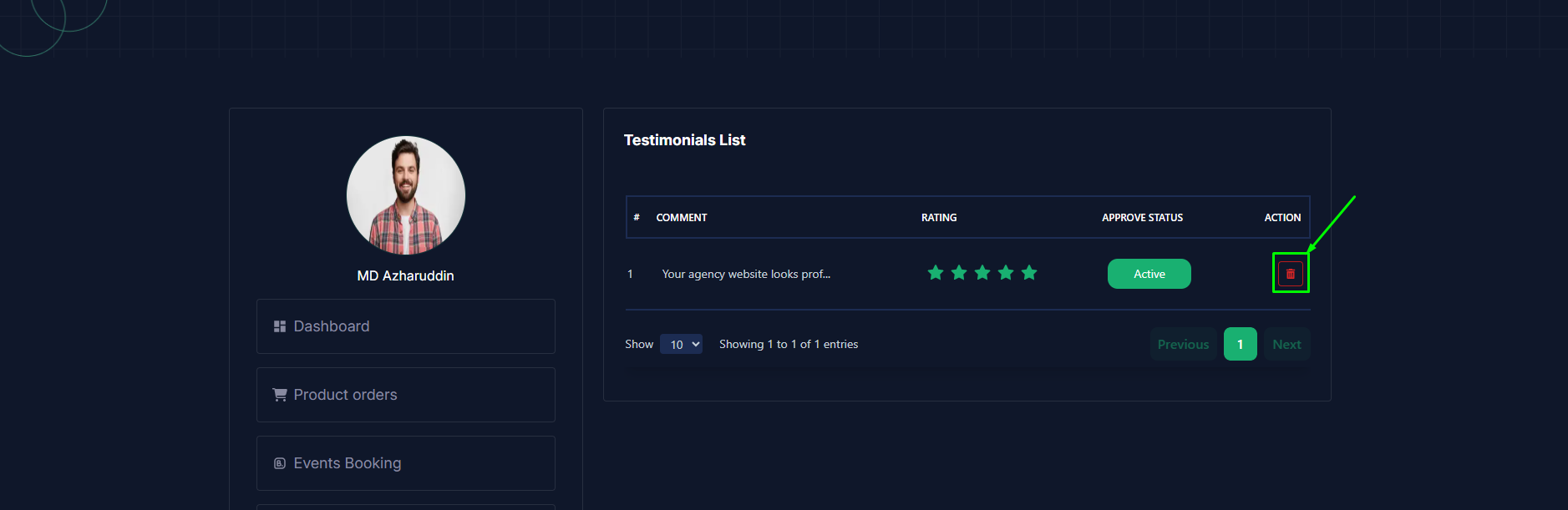
Task: Click the Events Booking icon
Action: point(280,463)
